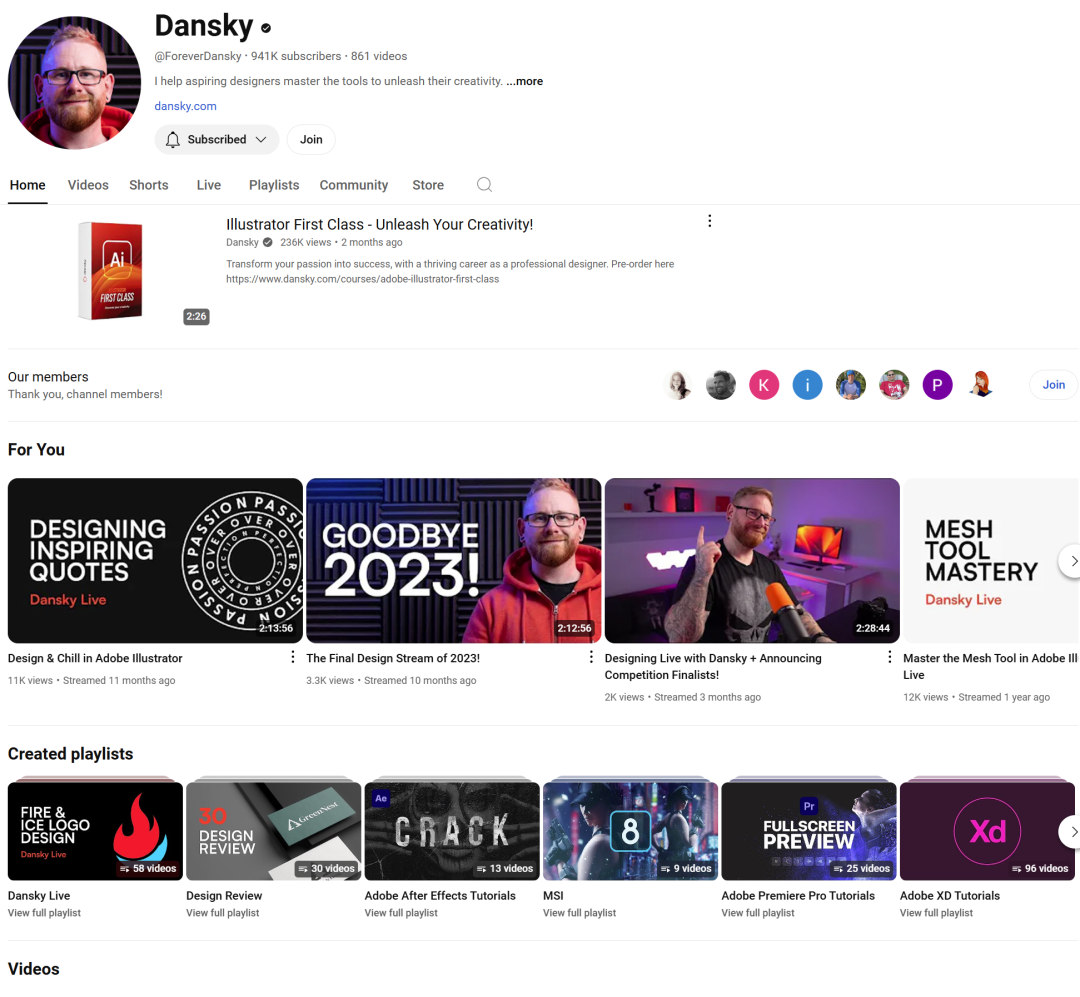Open the menu for the Designing Live with Dansky video
Viewport: 1080px width, 997px height.
889,657
